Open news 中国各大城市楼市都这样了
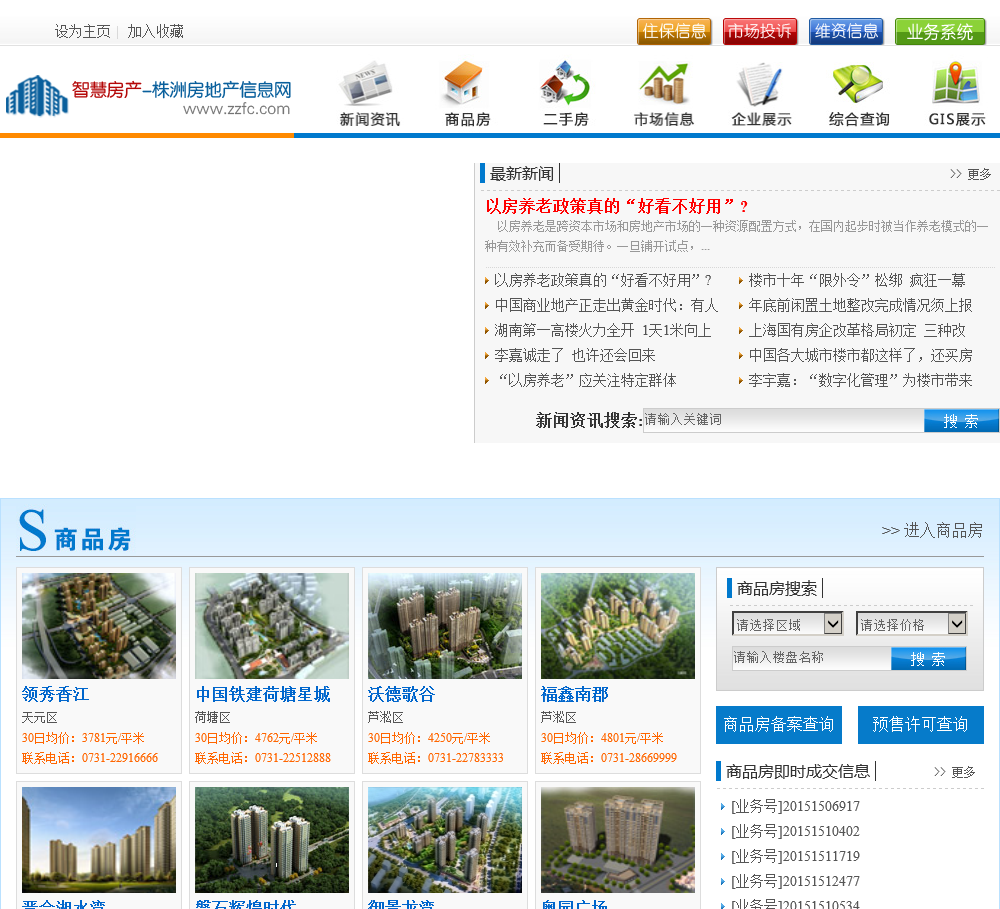The image size is (1000, 909). tap(860, 355)
